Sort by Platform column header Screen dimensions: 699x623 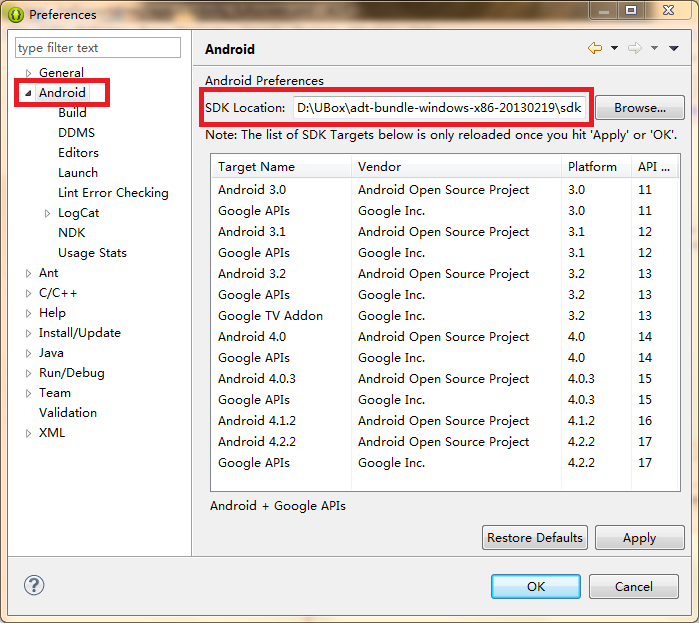[x=596, y=167]
